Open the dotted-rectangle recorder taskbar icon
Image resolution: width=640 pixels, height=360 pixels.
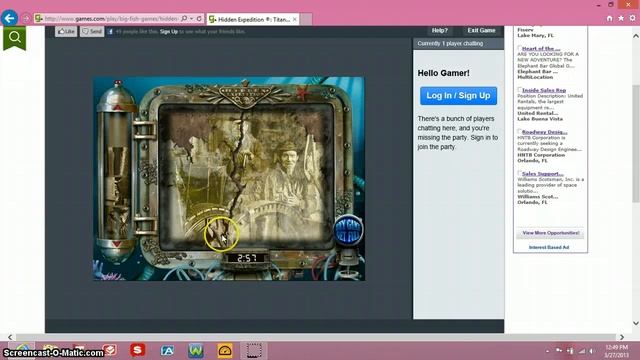tap(254, 351)
